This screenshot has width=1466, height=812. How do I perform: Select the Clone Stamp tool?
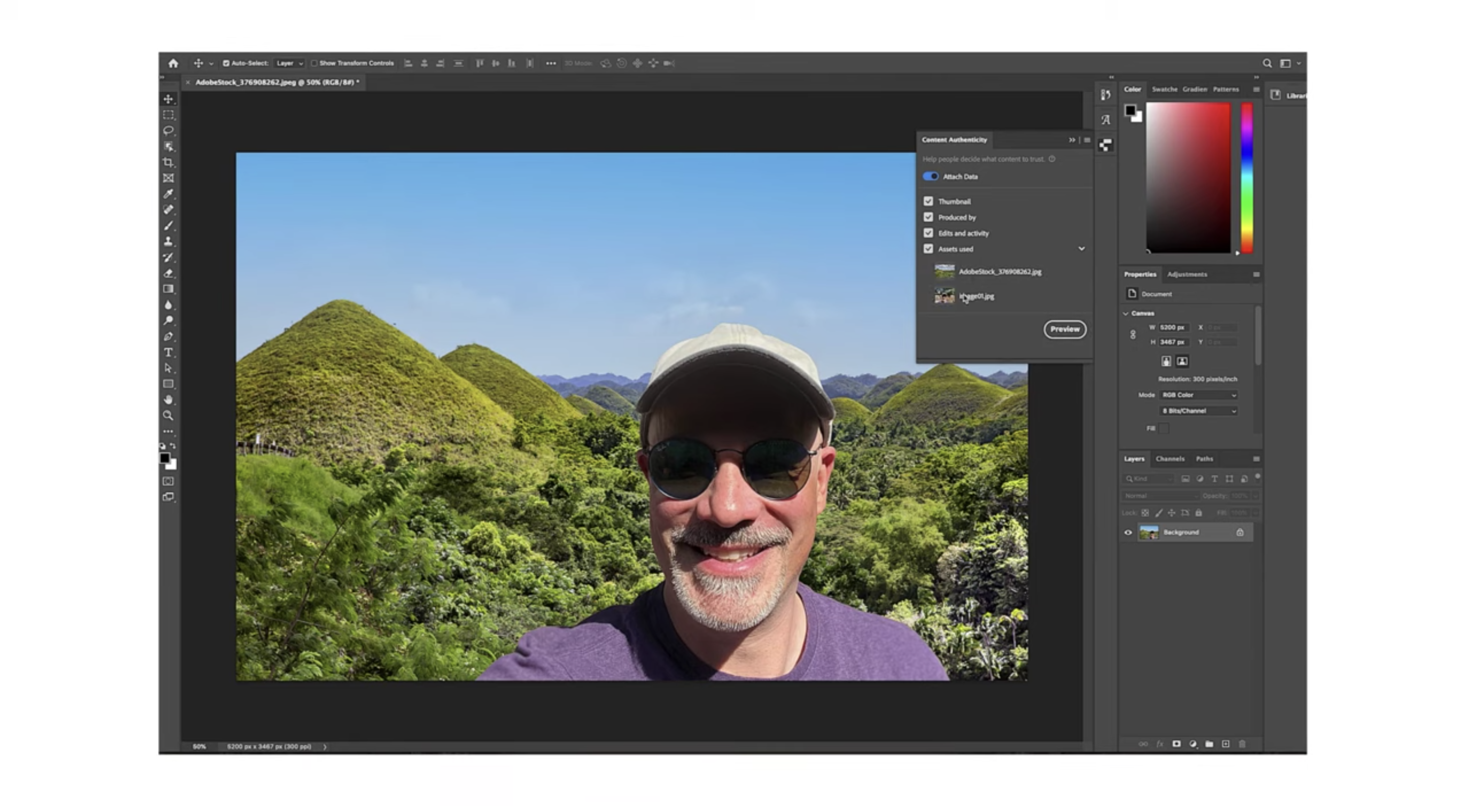(x=168, y=241)
